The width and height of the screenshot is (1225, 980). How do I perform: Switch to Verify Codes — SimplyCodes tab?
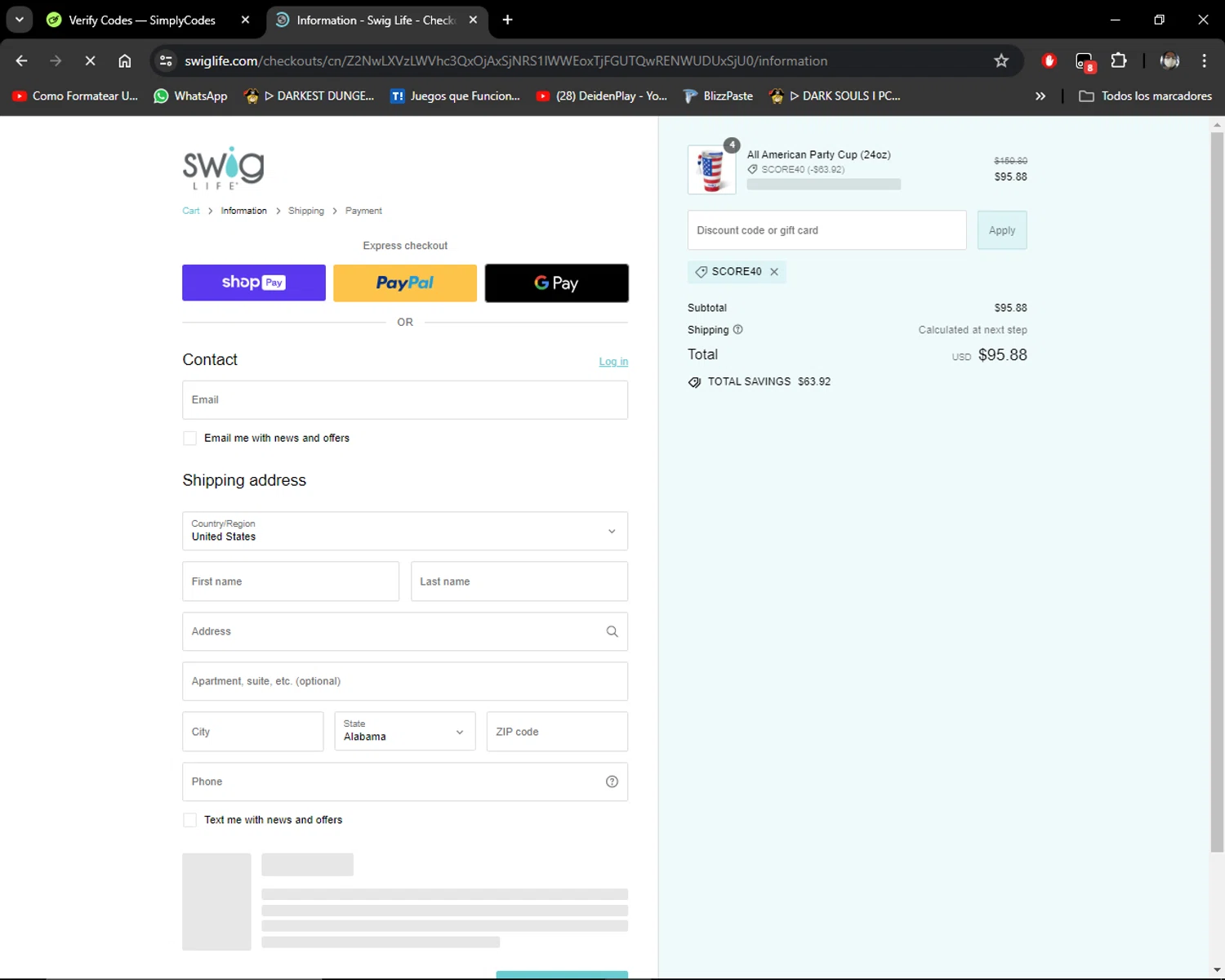(x=141, y=20)
